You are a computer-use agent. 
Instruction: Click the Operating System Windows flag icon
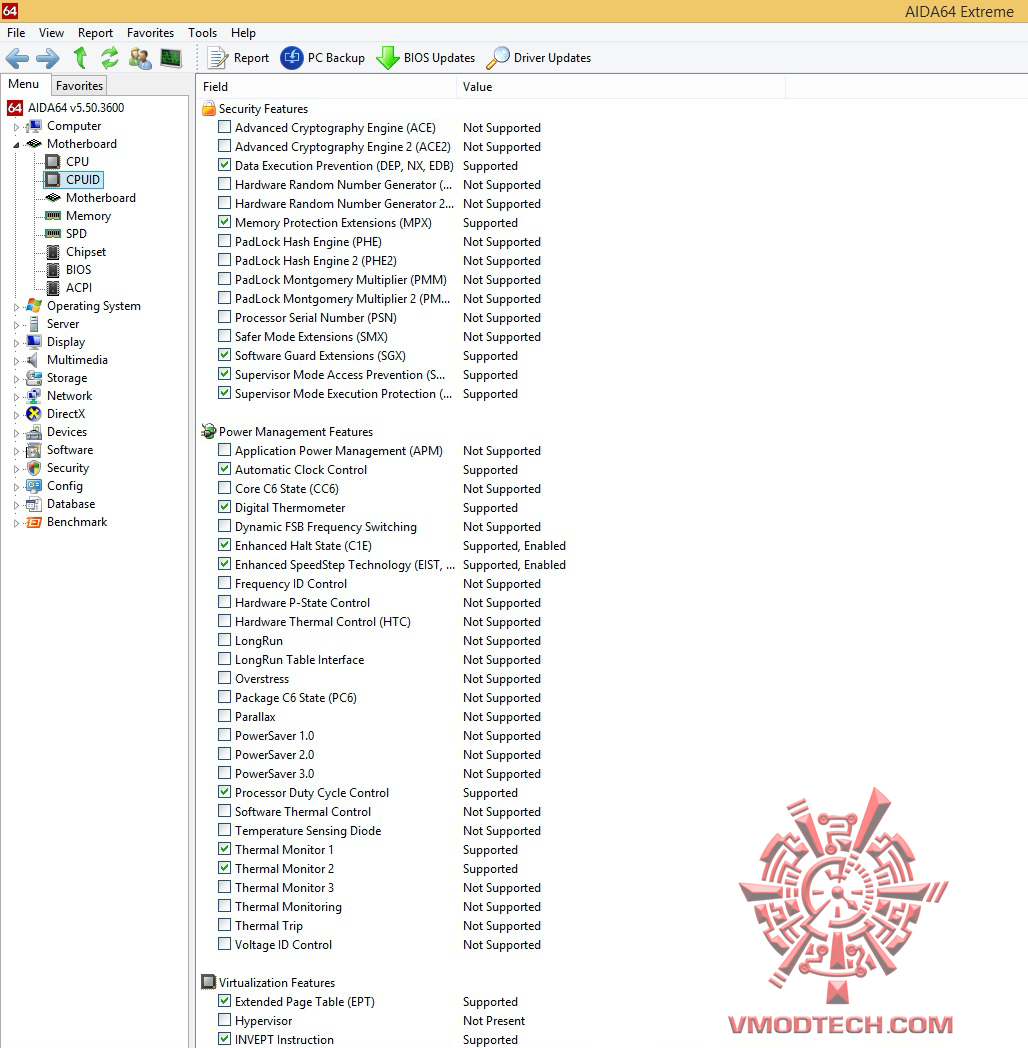click(33, 306)
